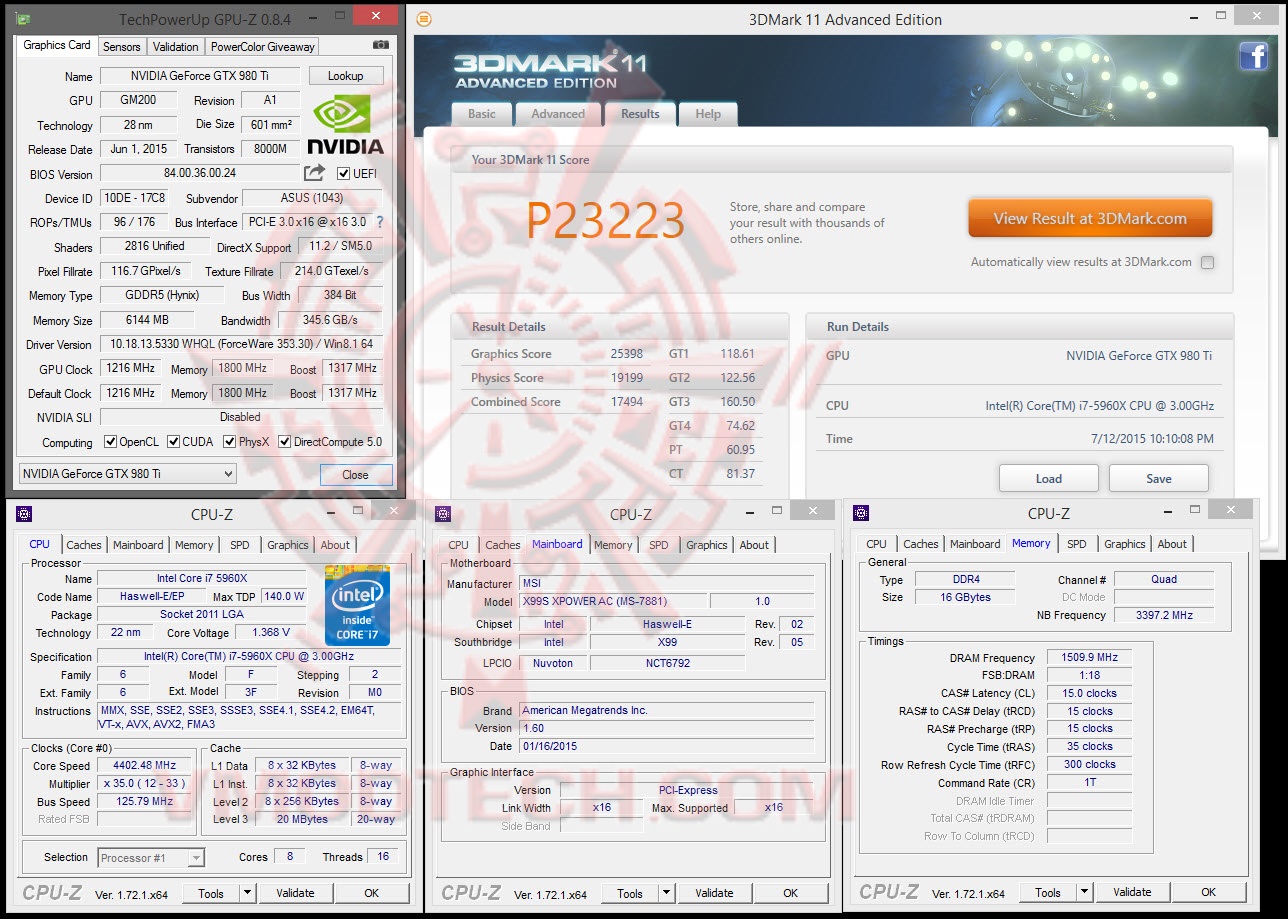The image size is (1288, 919).
Task: Click the CAS# Latency value 15.0 clocks
Action: pos(1089,693)
